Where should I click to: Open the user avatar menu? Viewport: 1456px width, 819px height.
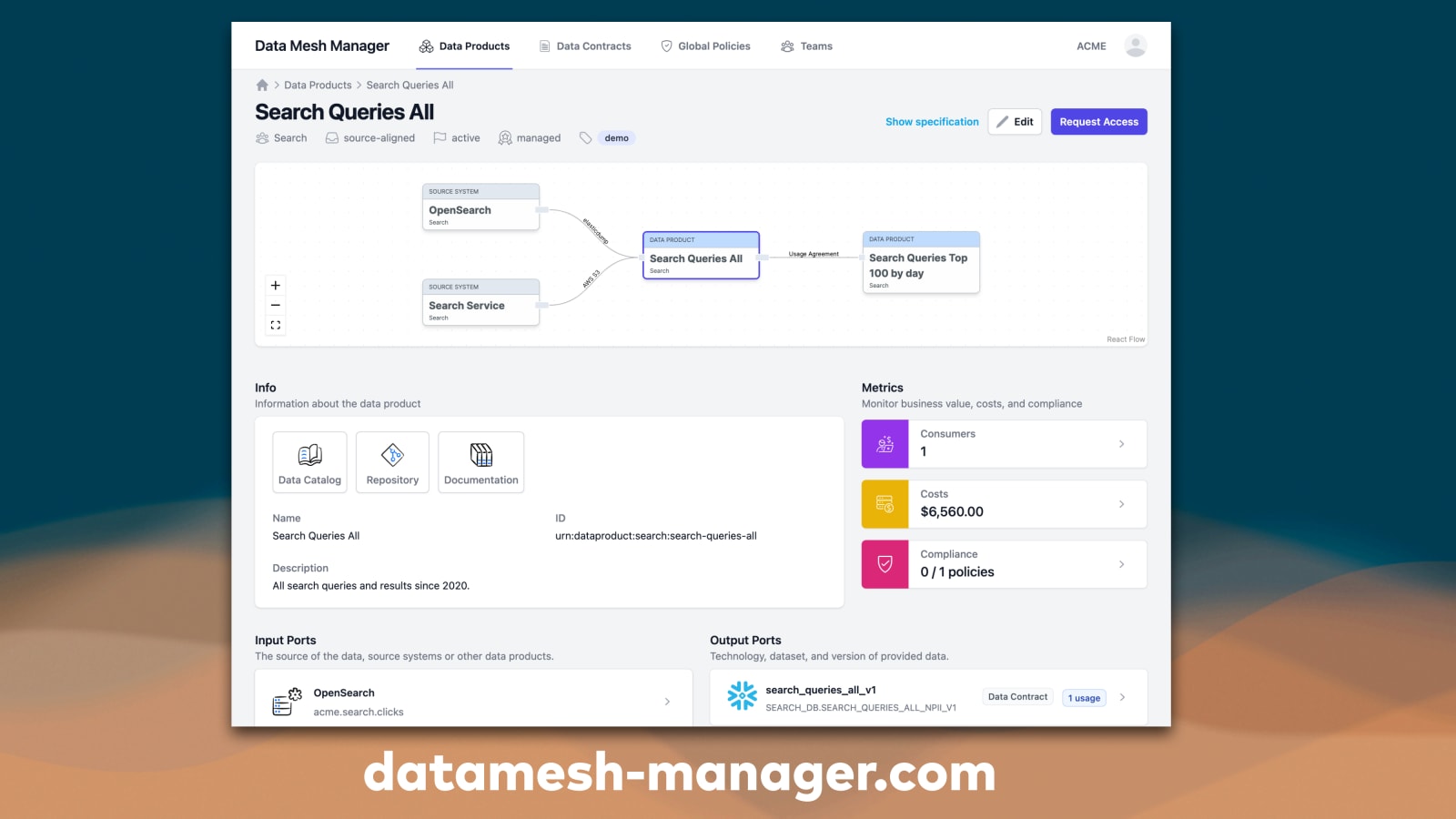[x=1136, y=45]
